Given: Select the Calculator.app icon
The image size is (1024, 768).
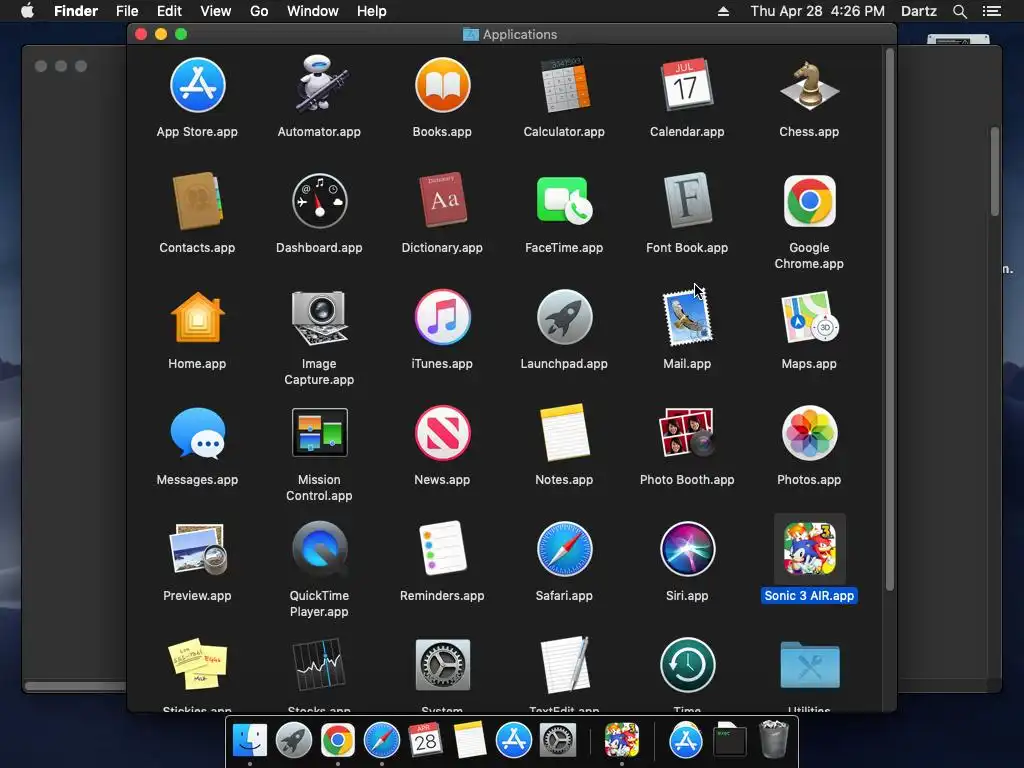Looking at the screenshot, I should coord(564,86).
